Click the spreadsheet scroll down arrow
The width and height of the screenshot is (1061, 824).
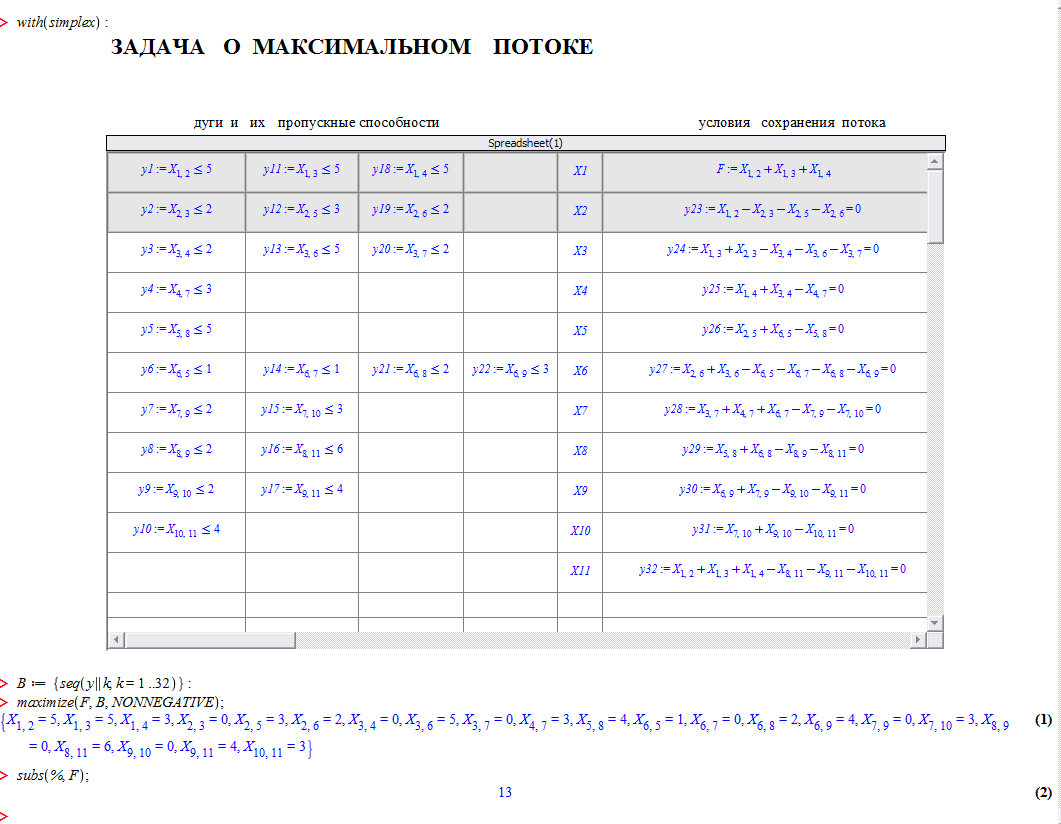coord(934,622)
